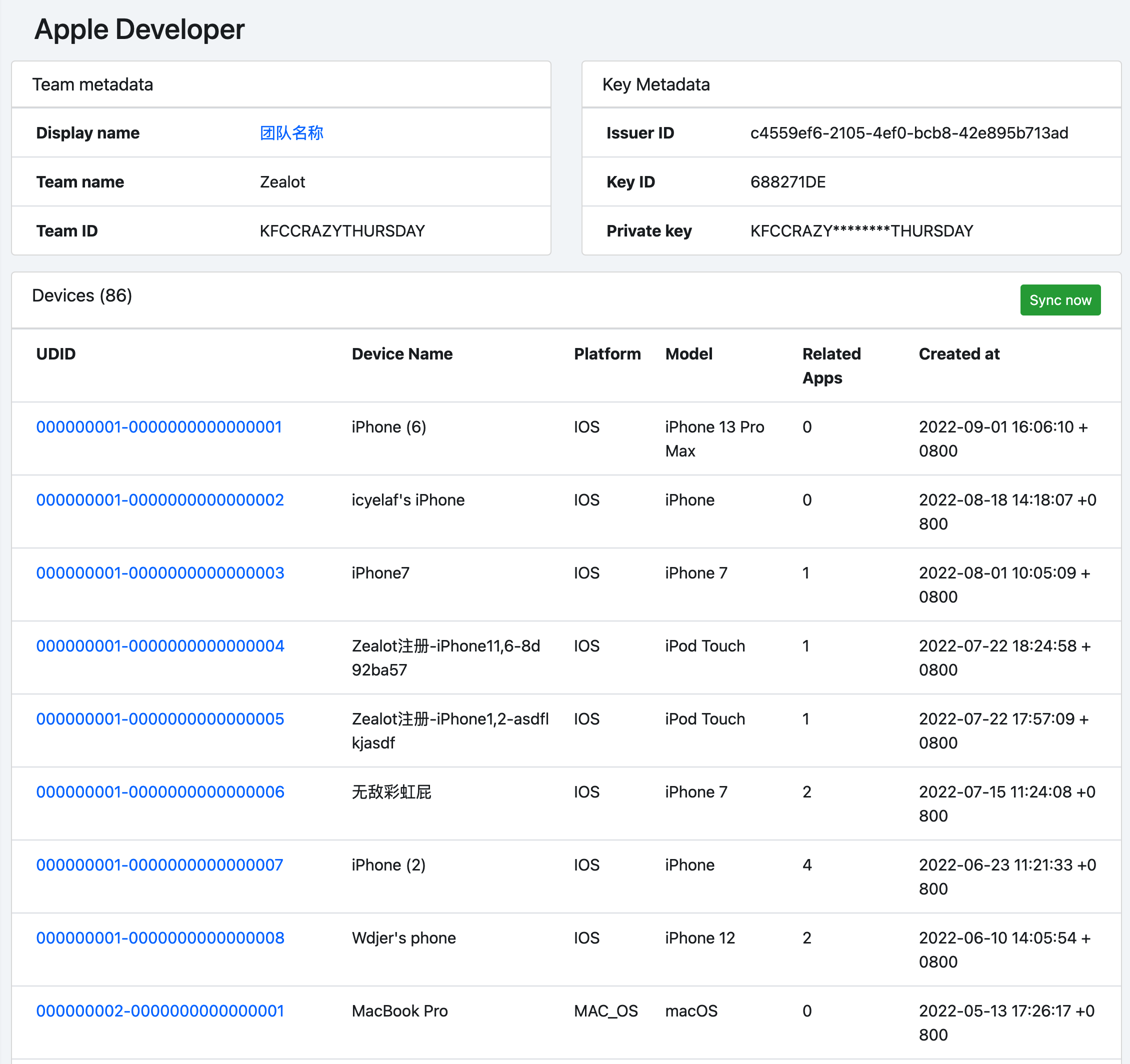
Task: Click the Sync now button
Action: pos(1060,300)
